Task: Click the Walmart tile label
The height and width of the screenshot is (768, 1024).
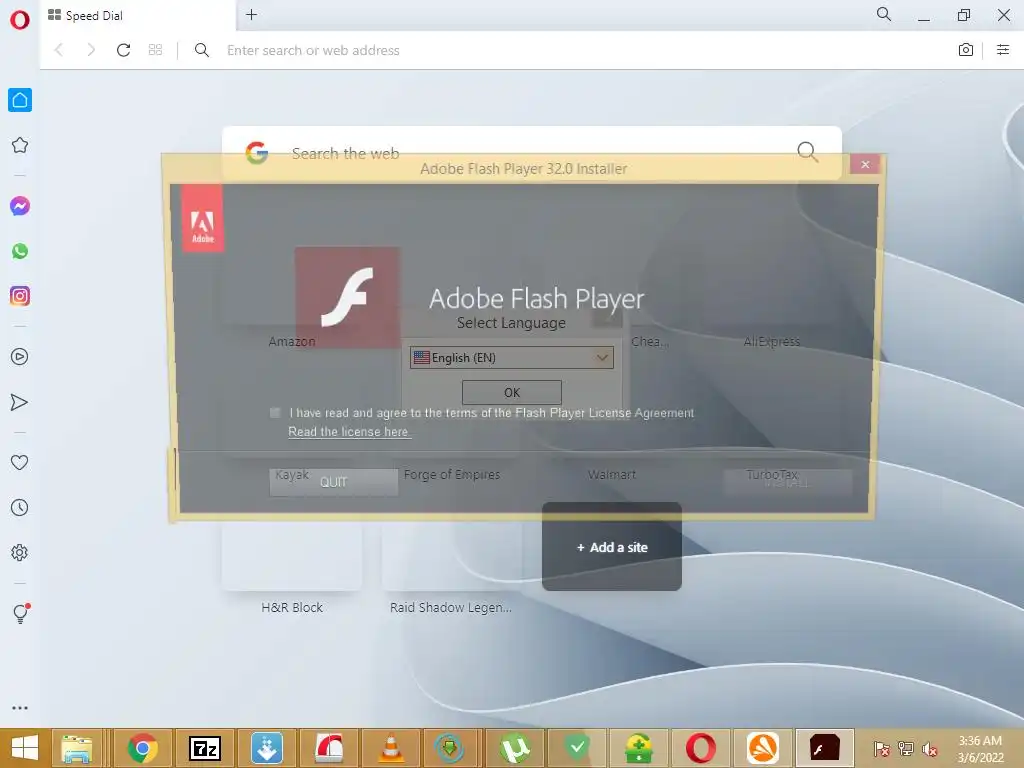Action: point(611,474)
